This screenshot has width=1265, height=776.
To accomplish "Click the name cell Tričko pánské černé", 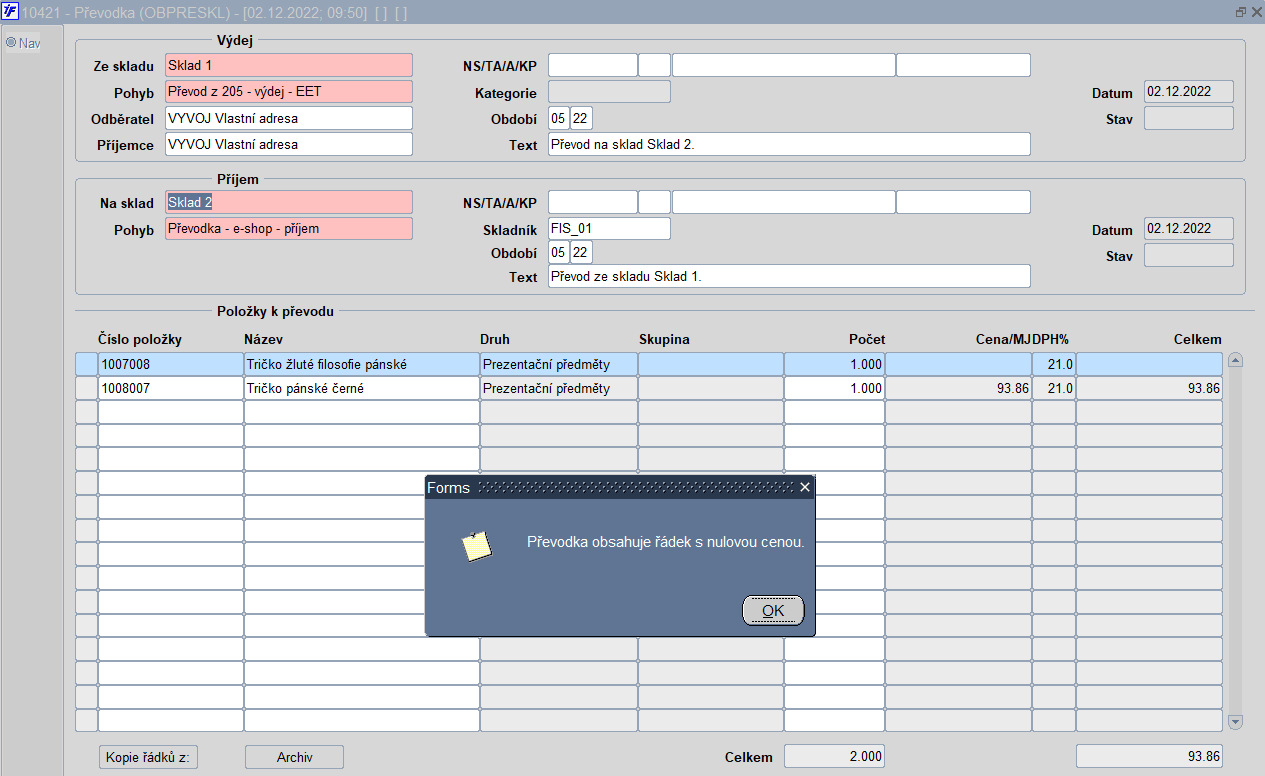I will [x=362, y=388].
